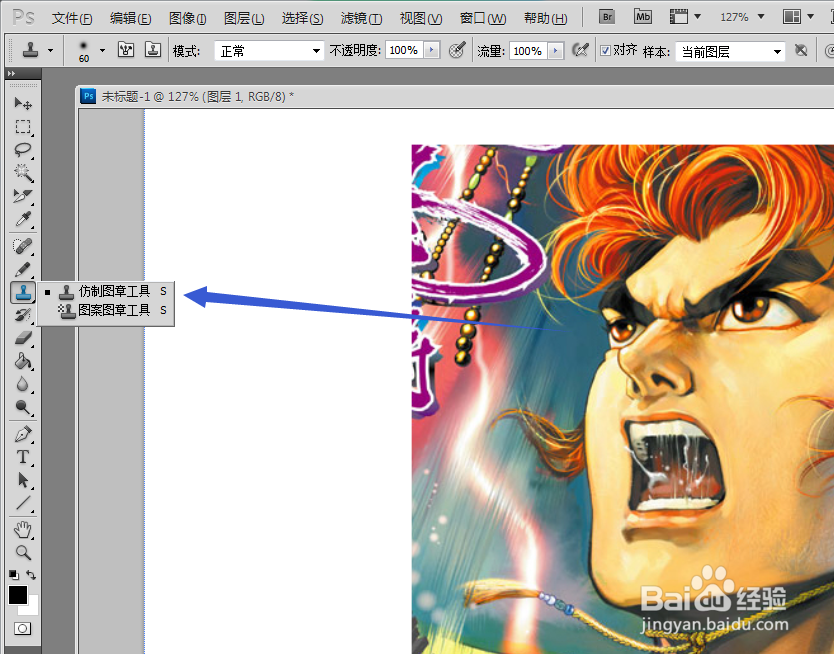Open the 文件 menu
The height and width of the screenshot is (654, 834).
(x=72, y=19)
